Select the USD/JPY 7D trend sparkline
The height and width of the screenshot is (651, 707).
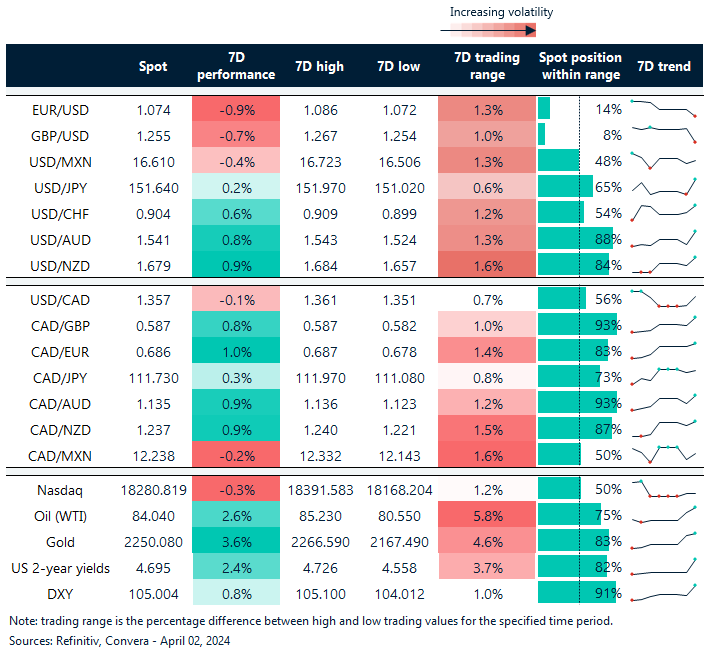click(x=663, y=187)
